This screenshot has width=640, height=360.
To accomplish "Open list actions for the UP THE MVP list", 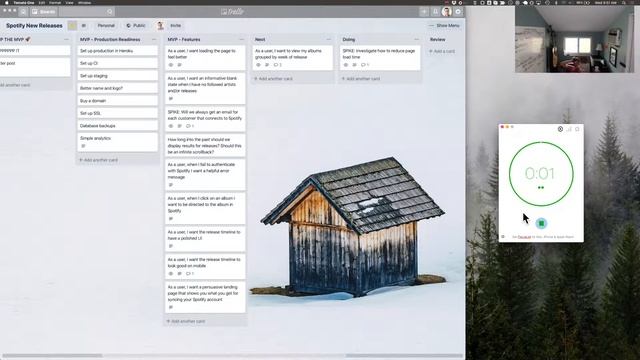I will pyautogui.click(x=67, y=40).
